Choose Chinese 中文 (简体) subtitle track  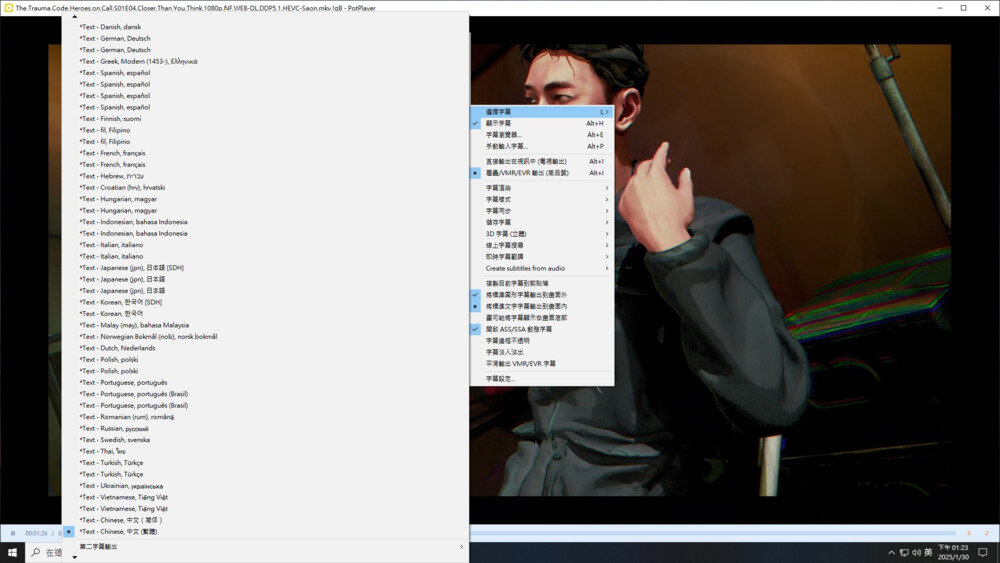121,520
